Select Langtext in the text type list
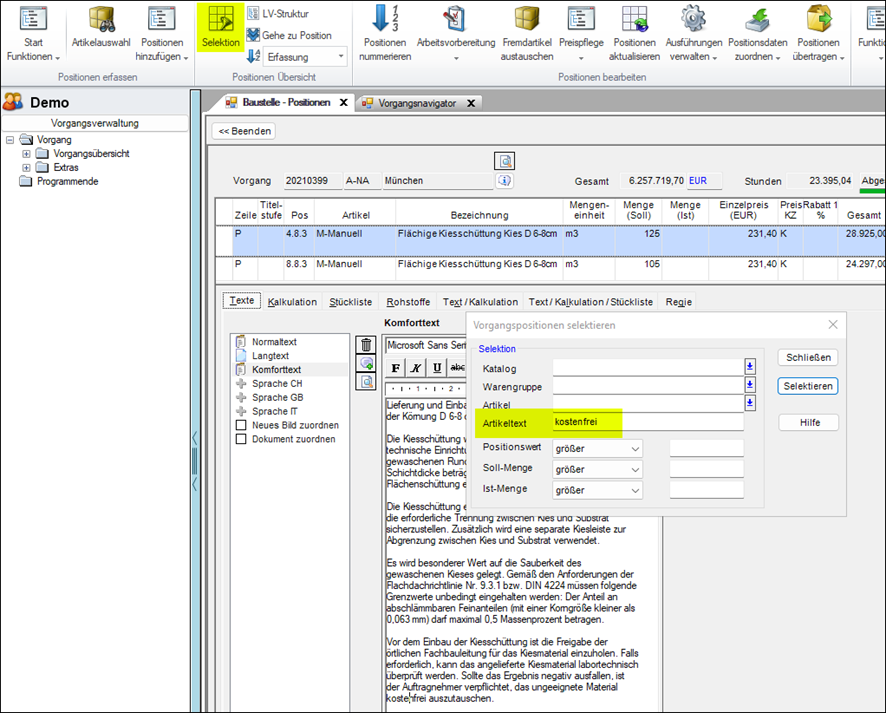The height and width of the screenshot is (713, 886). pyautogui.click(x=270, y=356)
